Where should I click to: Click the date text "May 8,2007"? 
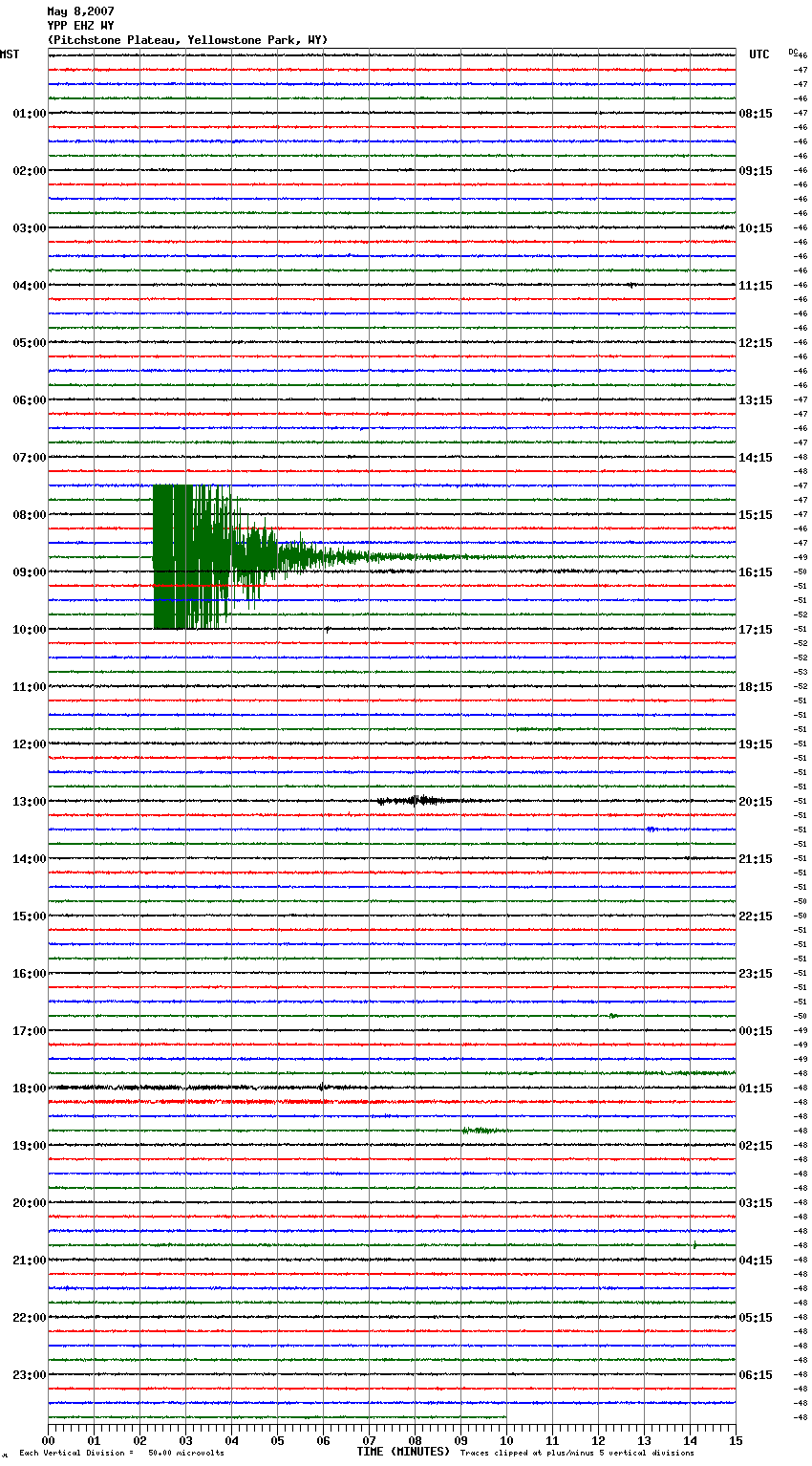pyautogui.click(x=80, y=11)
